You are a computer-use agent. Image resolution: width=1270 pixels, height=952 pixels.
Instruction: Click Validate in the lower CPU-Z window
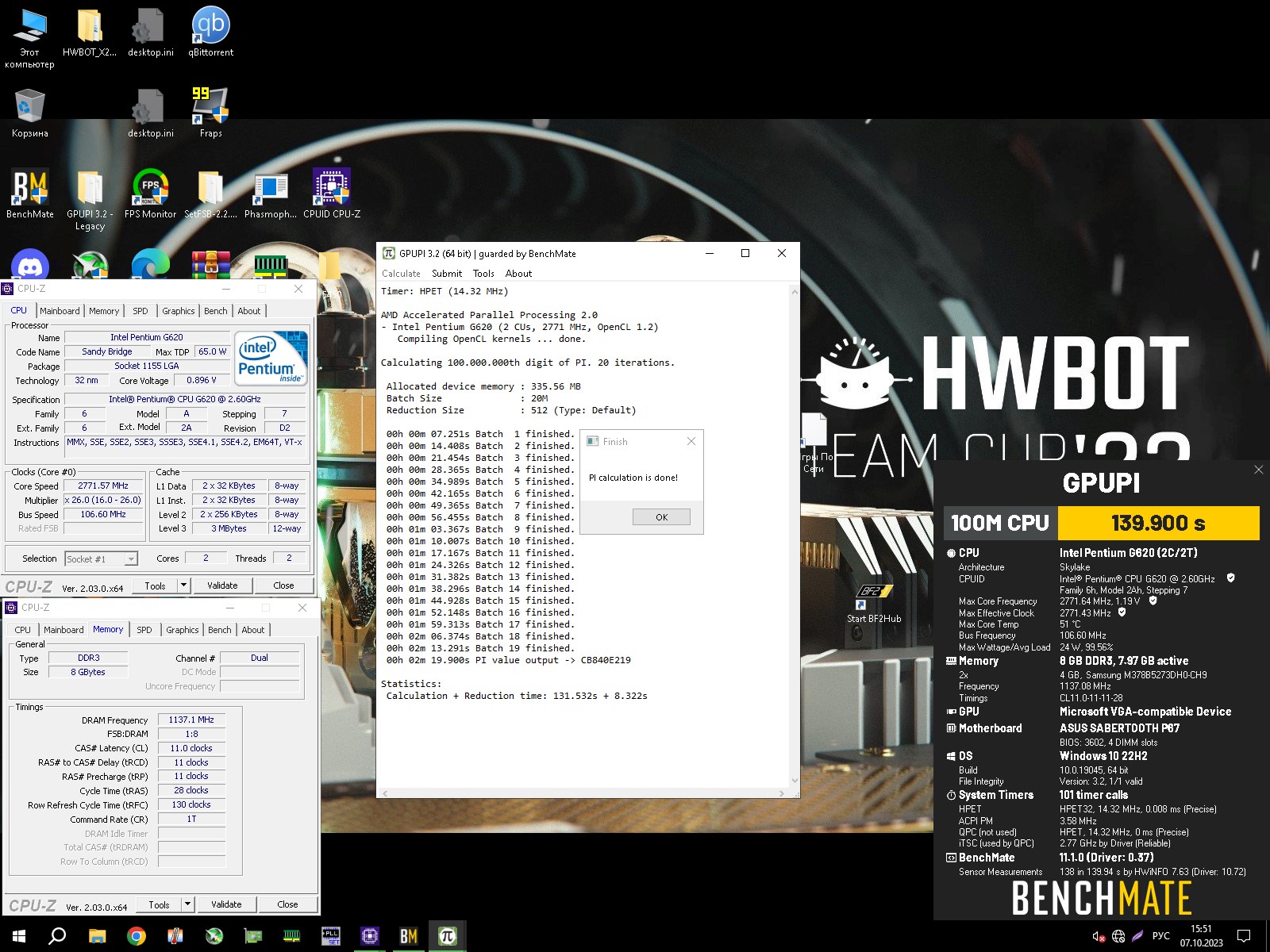226,904
